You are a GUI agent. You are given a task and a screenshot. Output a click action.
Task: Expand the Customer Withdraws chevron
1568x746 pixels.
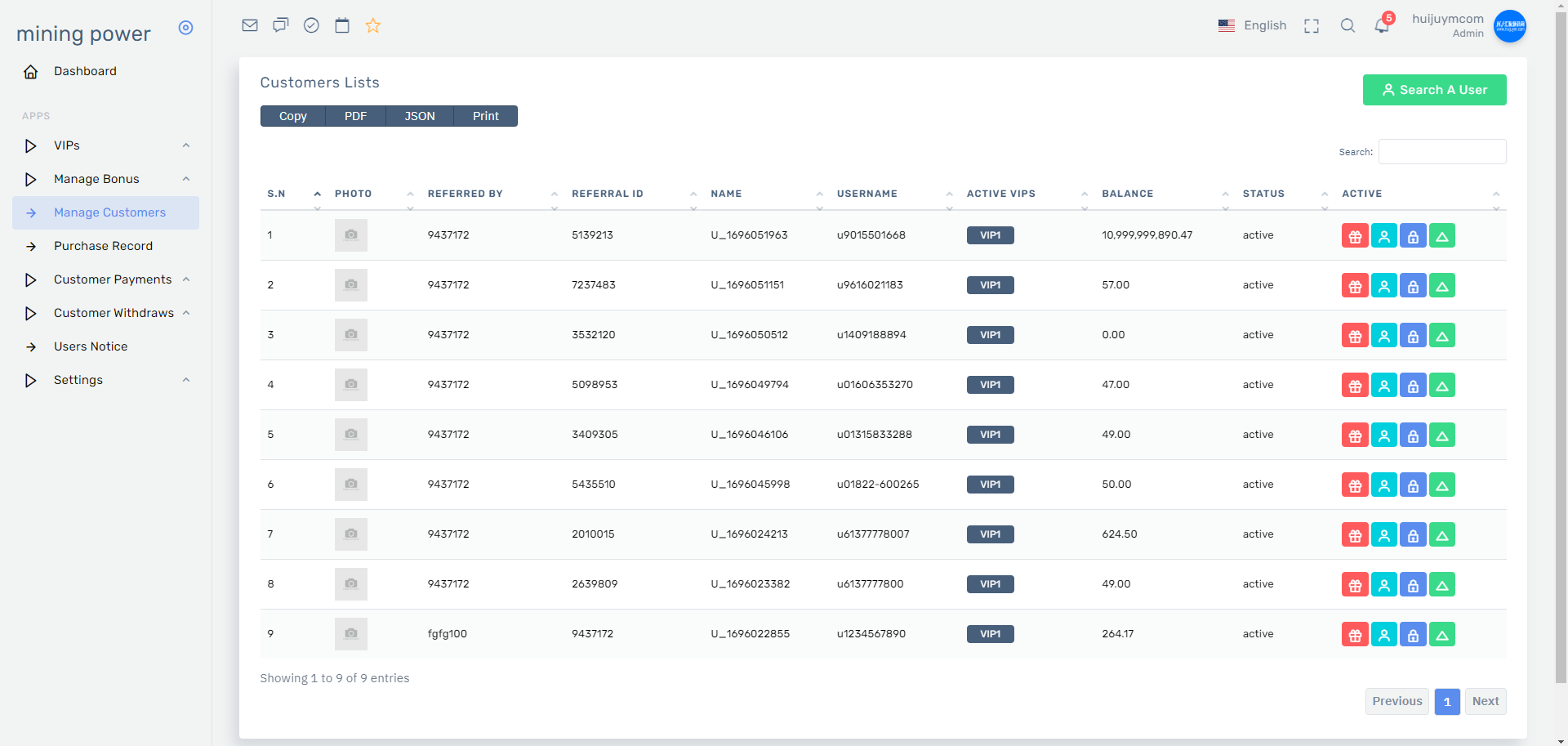click(186, 313)
